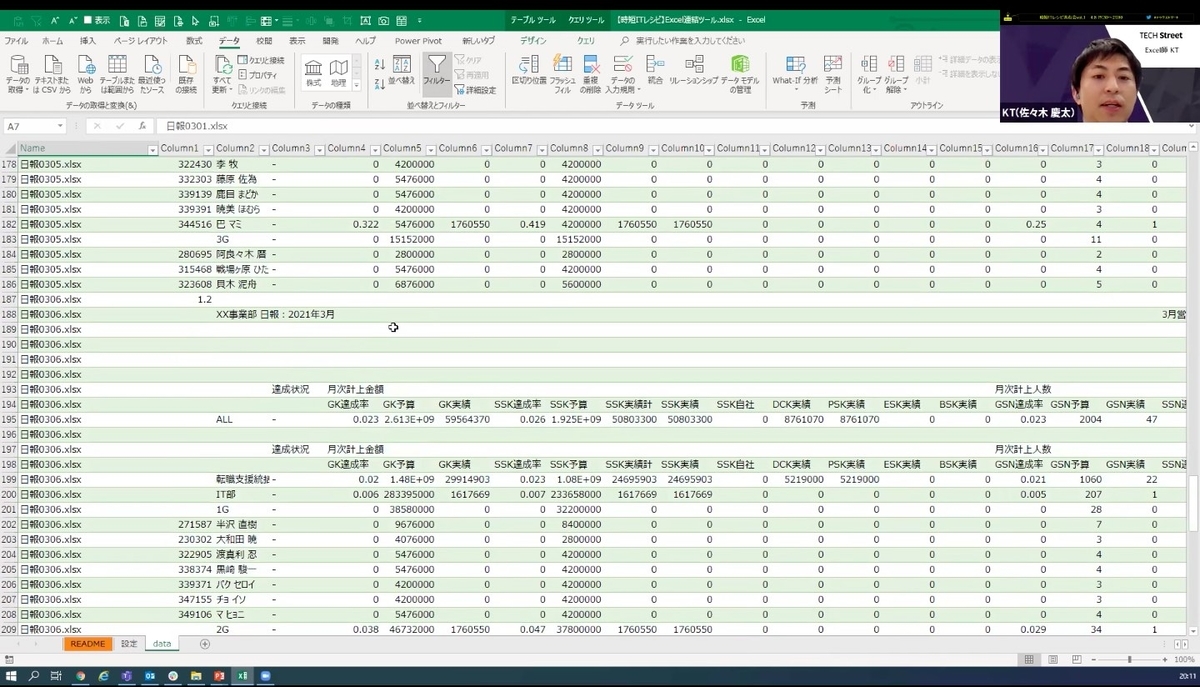The width and height of the screenshot is (1200, 687).
Task: Create a 予測シート forecast sheet
Action: 833,75
